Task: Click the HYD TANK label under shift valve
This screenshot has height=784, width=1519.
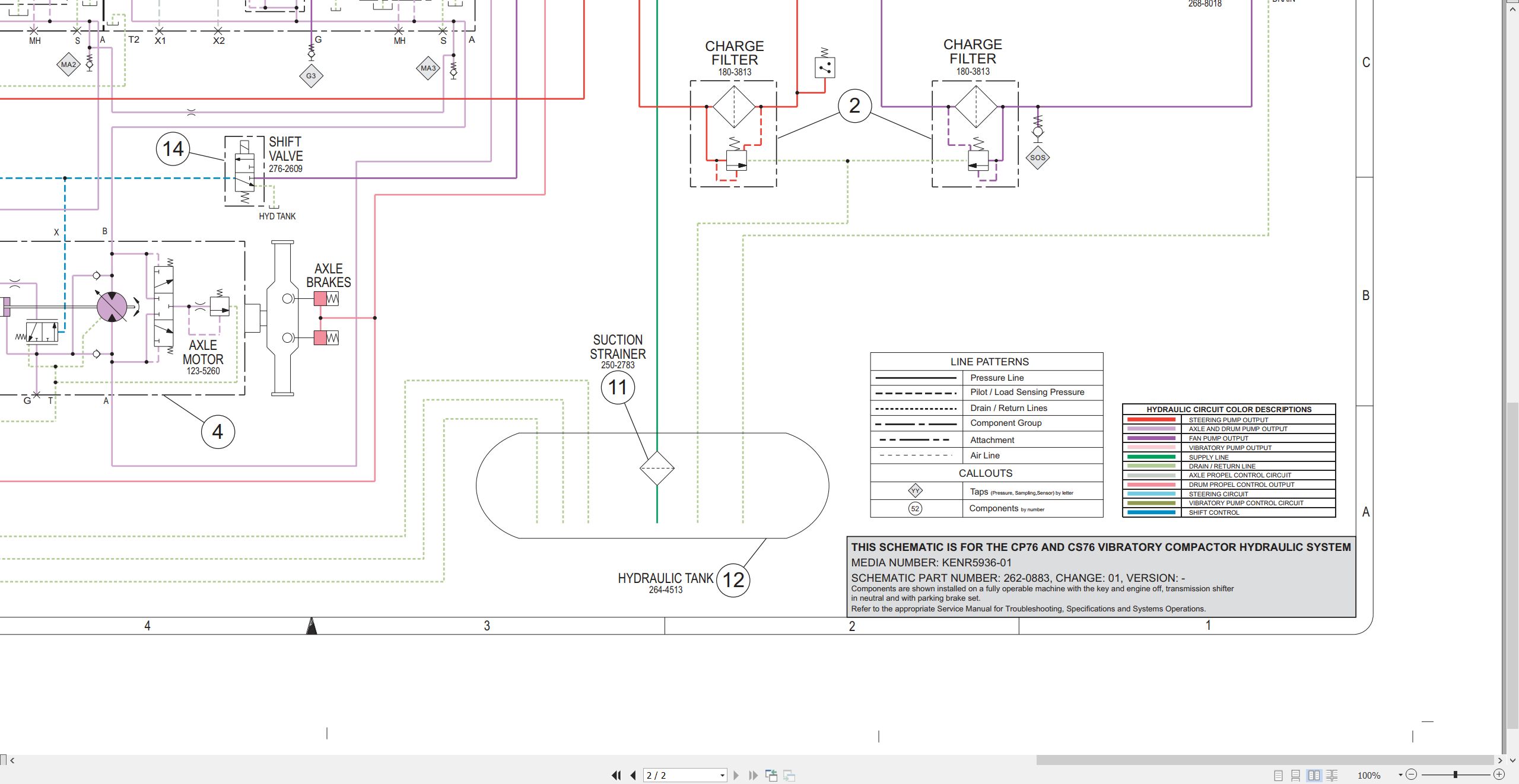Action: point(277,216)
